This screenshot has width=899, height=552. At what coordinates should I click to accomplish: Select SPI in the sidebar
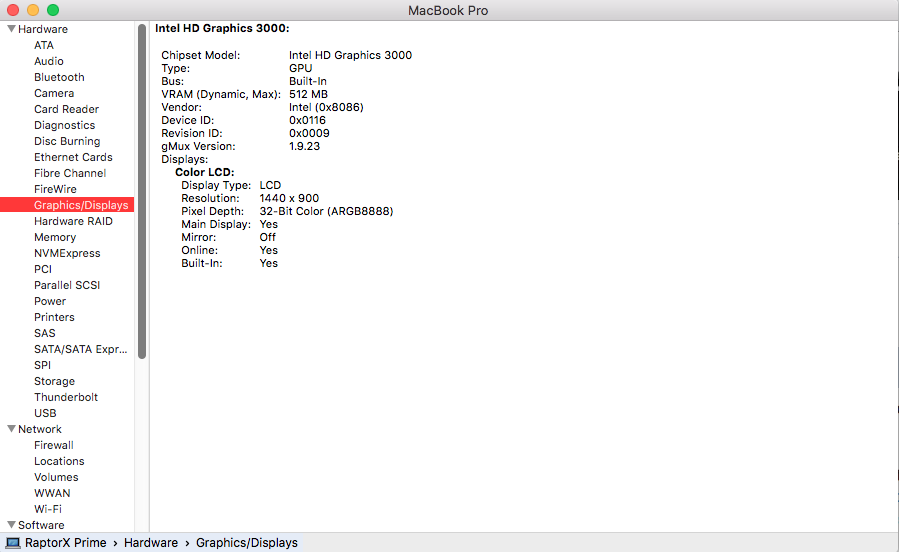(x=42, y=365)
